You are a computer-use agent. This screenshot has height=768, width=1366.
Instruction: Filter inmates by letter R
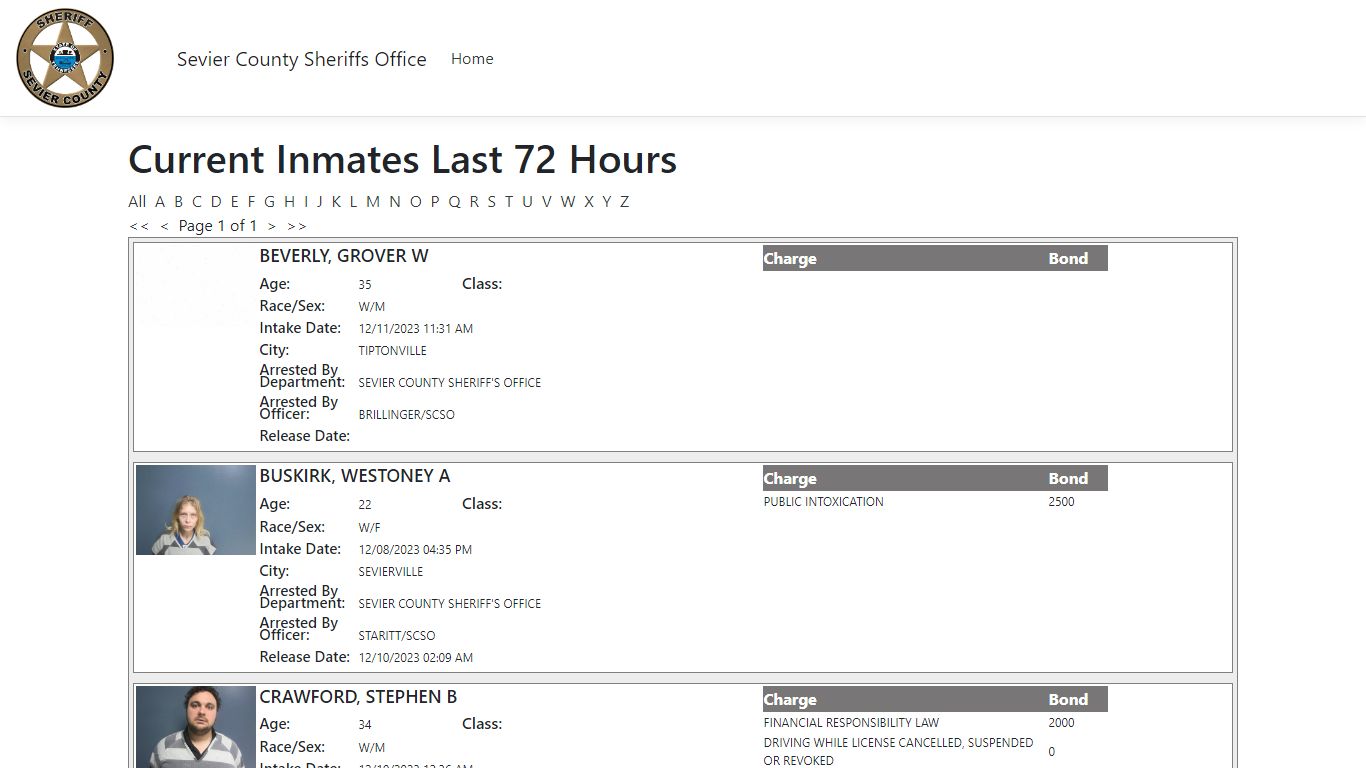(474, 201)
